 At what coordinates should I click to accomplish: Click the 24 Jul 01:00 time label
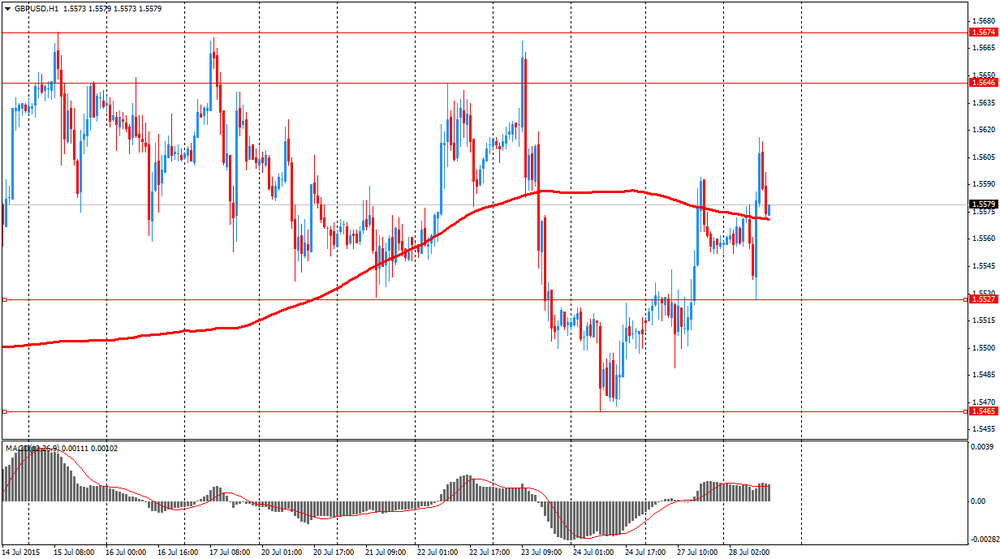pos(594,552)
